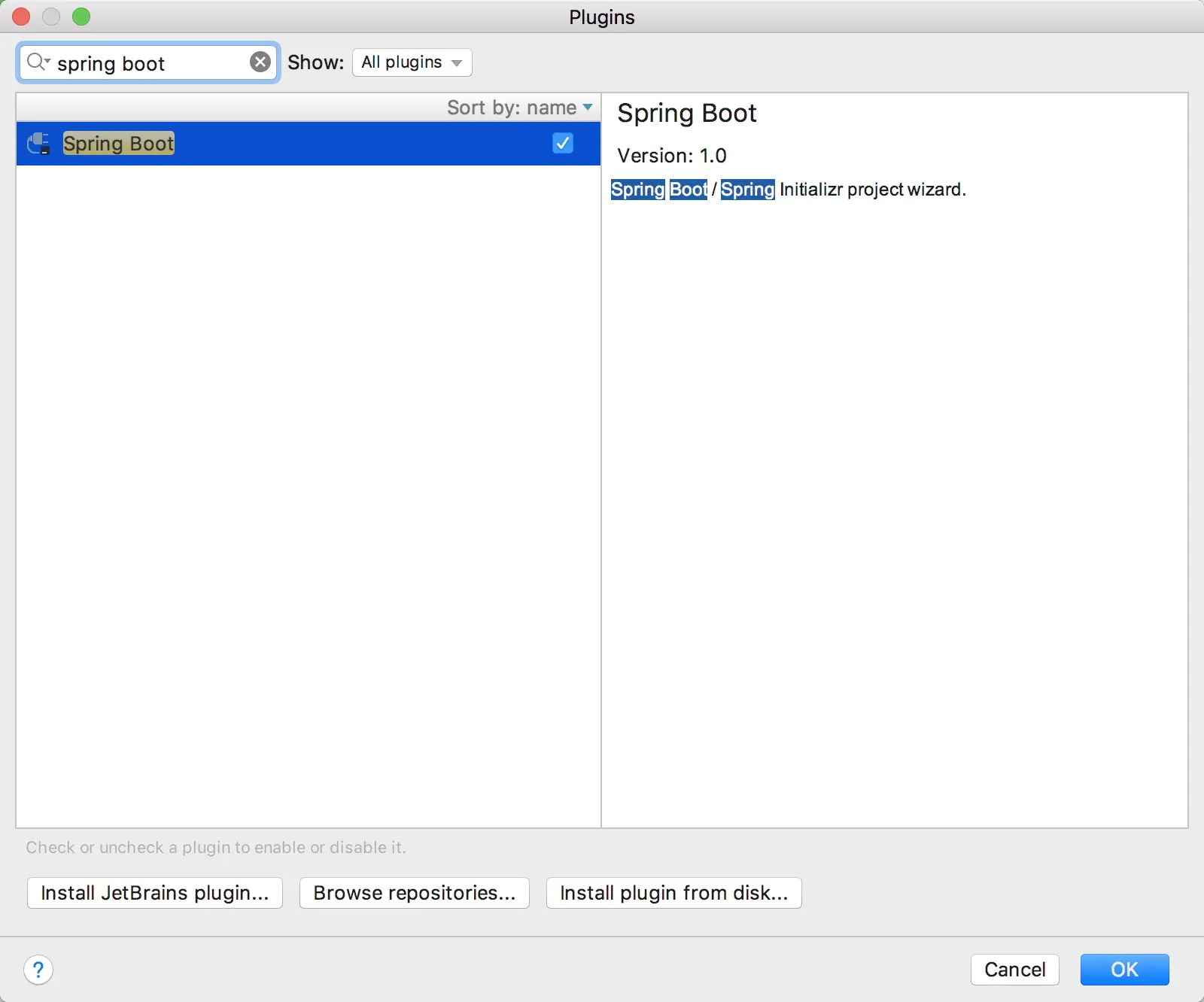Select the Spring Boot plugin row
The height and width of the screenshot is (1002, 1204).
point(309,144)
